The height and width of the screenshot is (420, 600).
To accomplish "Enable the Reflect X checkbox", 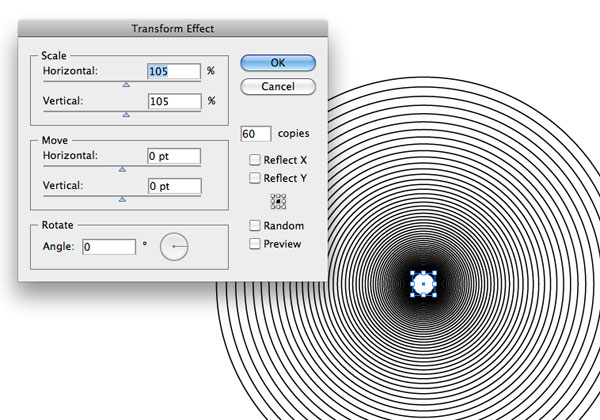I will (254, 160).
